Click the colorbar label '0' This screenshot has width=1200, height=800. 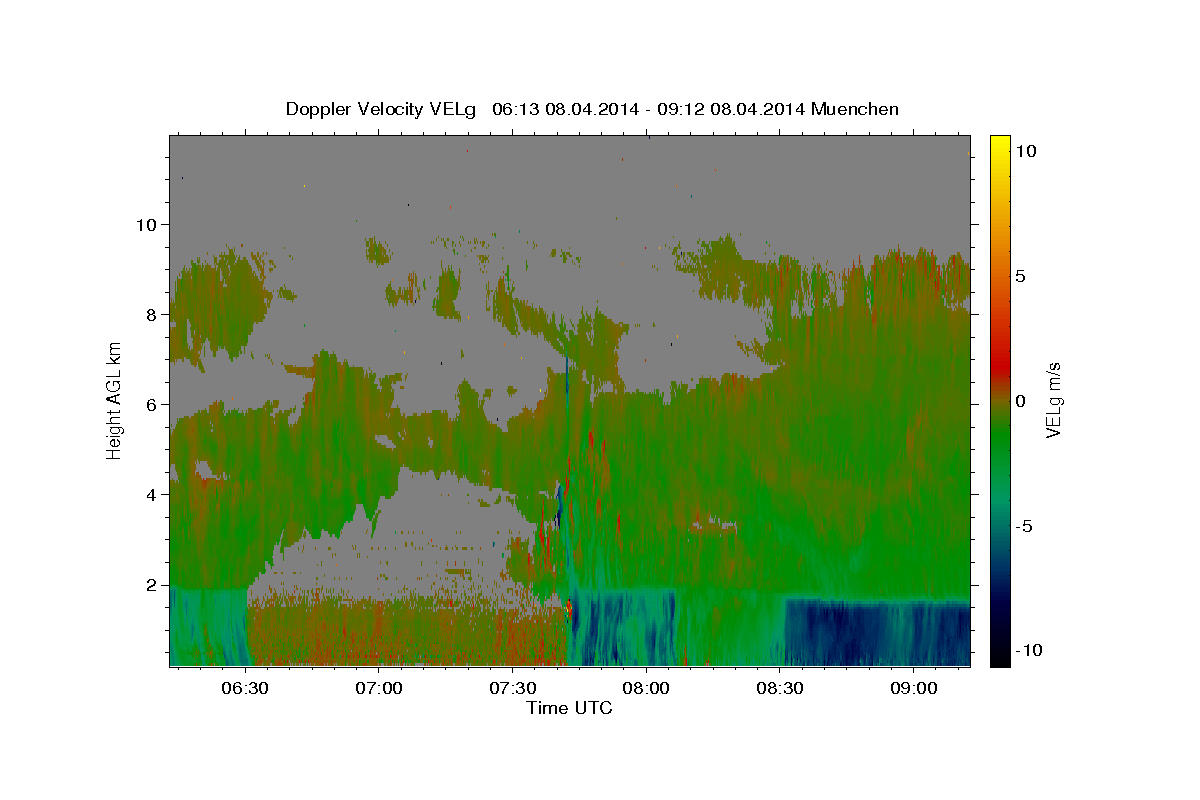tap(1021, 401)
